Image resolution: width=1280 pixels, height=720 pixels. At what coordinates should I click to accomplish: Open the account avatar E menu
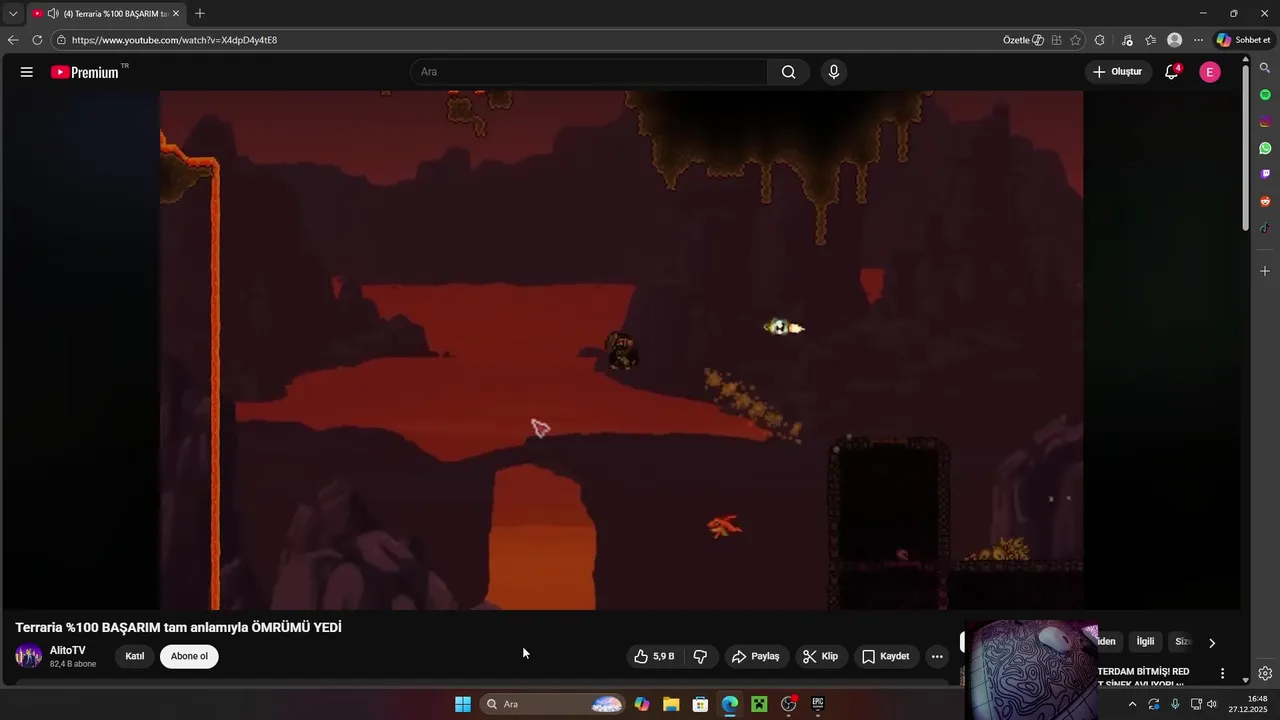pos(1210,72)
